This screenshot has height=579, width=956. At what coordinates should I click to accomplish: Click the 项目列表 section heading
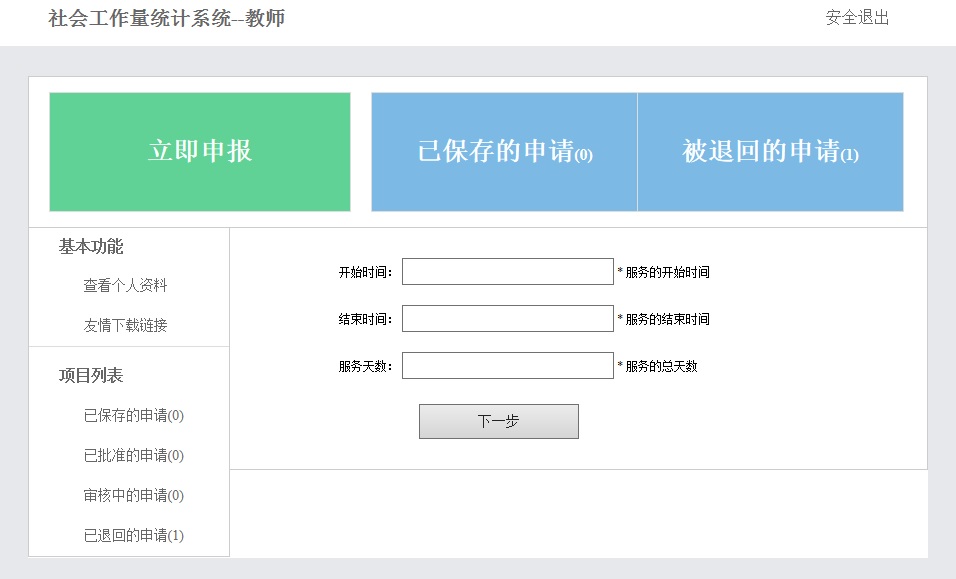click(91, 375)
